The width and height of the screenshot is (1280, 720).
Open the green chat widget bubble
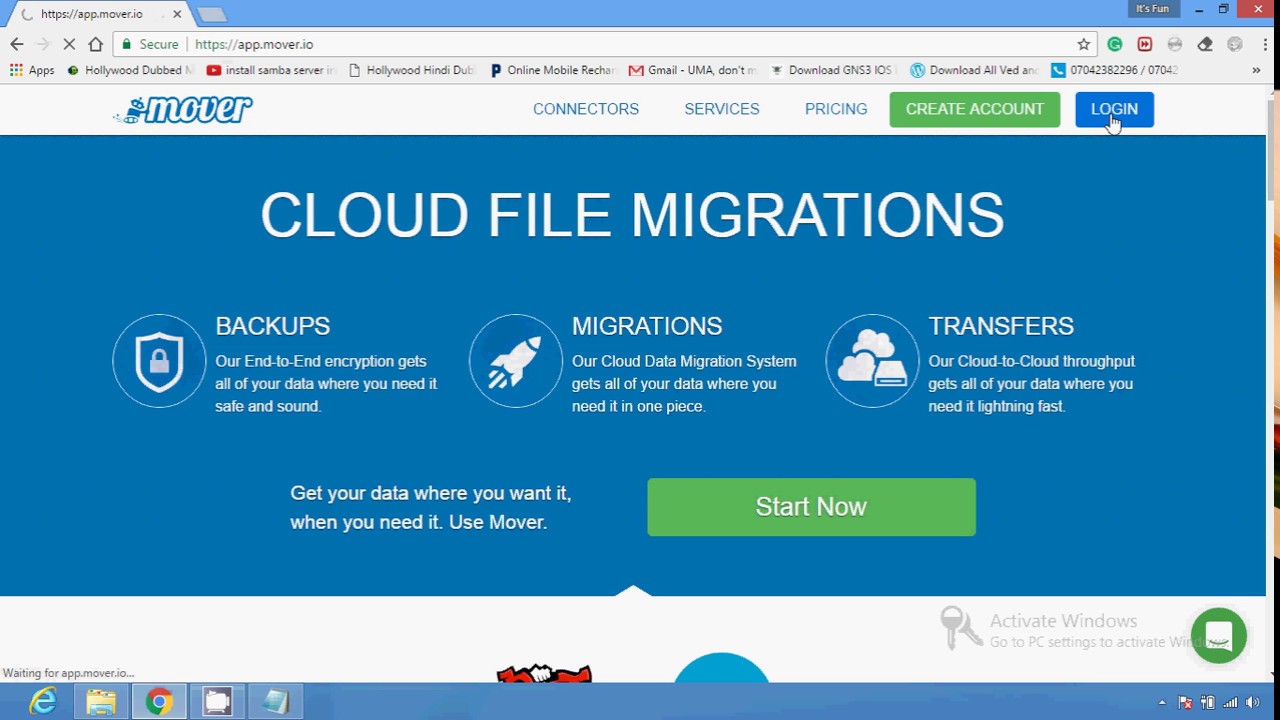[x=1218, y=635]
